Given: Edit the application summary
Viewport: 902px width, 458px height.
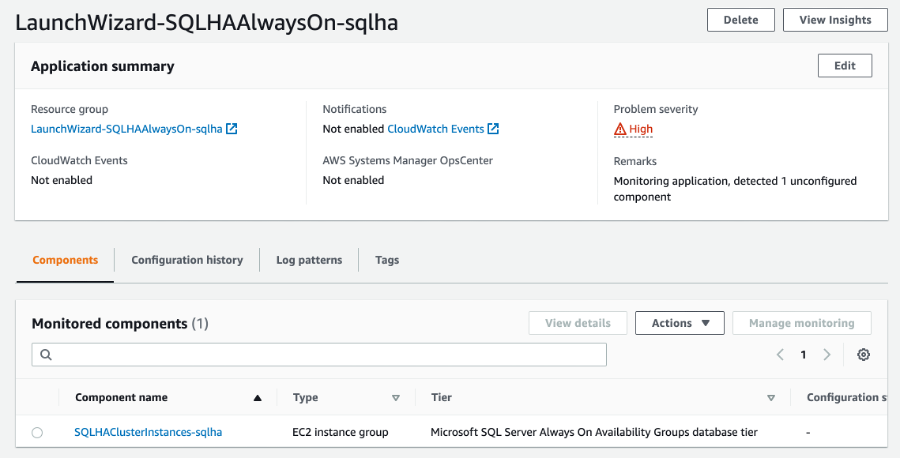Looking at the screenshot, I should click(844, 66).
